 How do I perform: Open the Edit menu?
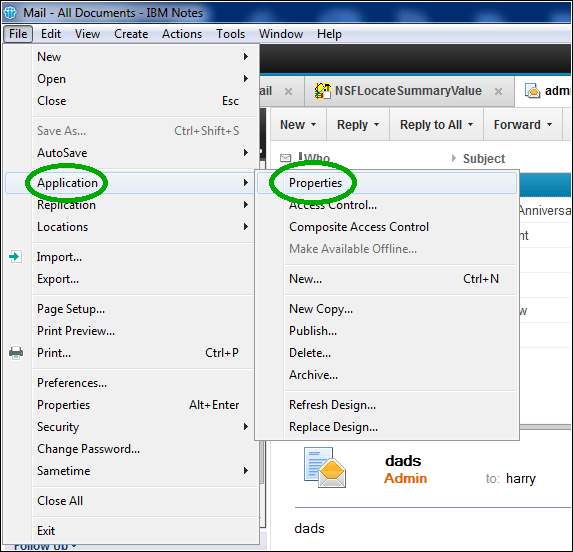coord(51,34)
